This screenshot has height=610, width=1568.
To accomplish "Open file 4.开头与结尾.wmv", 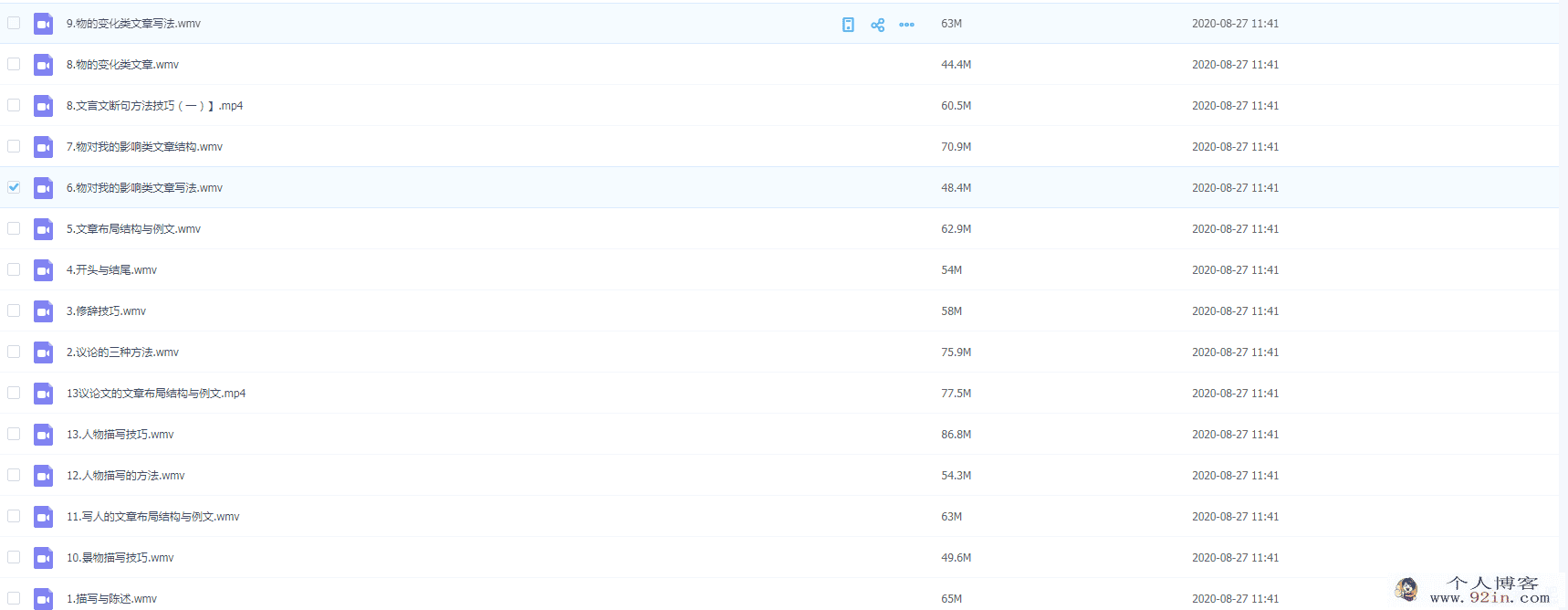I will pyautogui.click(x=111, y=270).
